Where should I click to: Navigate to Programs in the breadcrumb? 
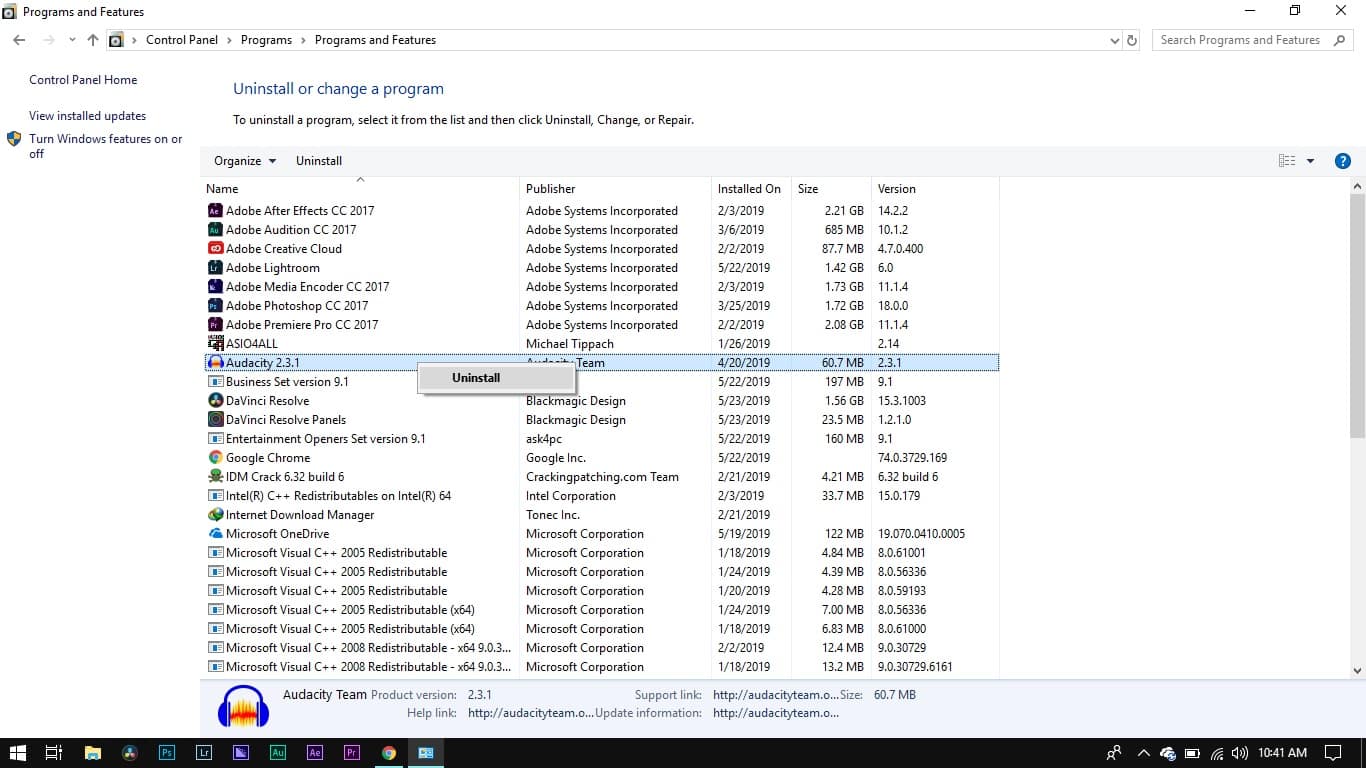[266, 40]
